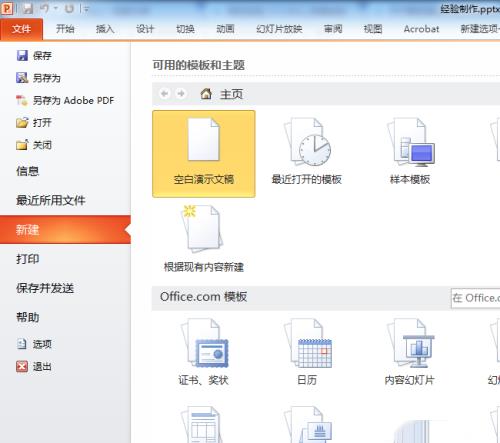Click the 另存为 Adobe PDF label
The width and height of the screenshot is (500, 443).
[x=73, y=100]
